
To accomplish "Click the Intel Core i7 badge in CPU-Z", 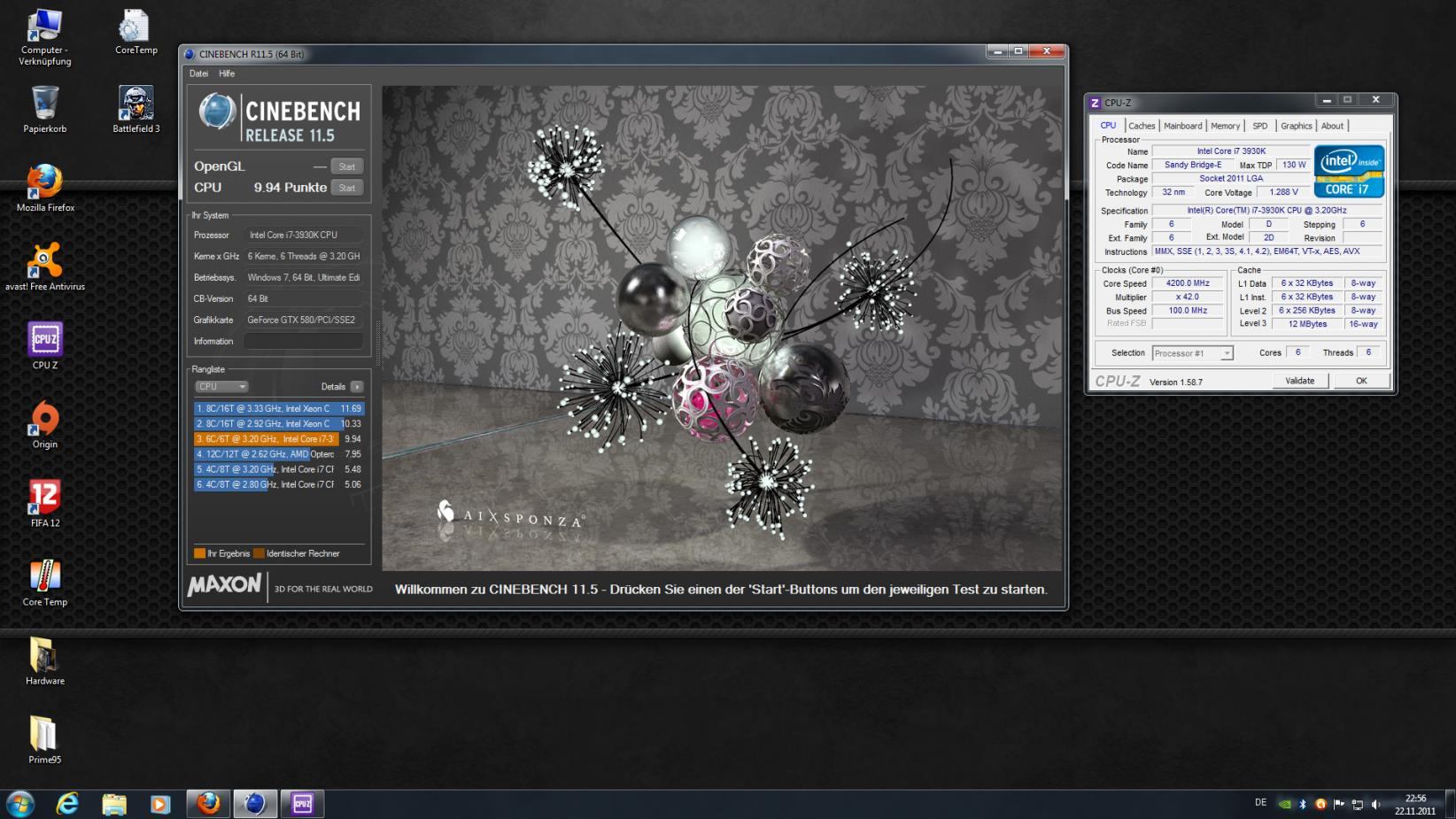I will click(x=1348, y=171).
